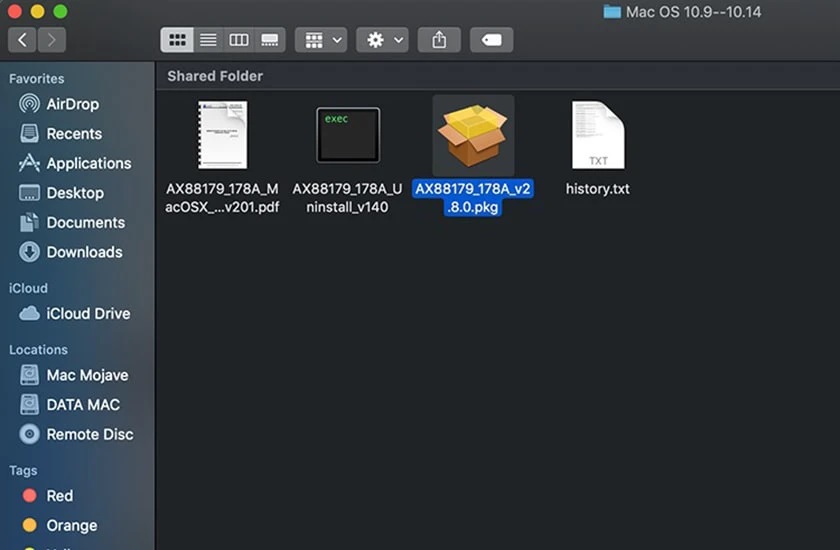
Task: Click the Edit Tags button
Action: pos(491,40)
